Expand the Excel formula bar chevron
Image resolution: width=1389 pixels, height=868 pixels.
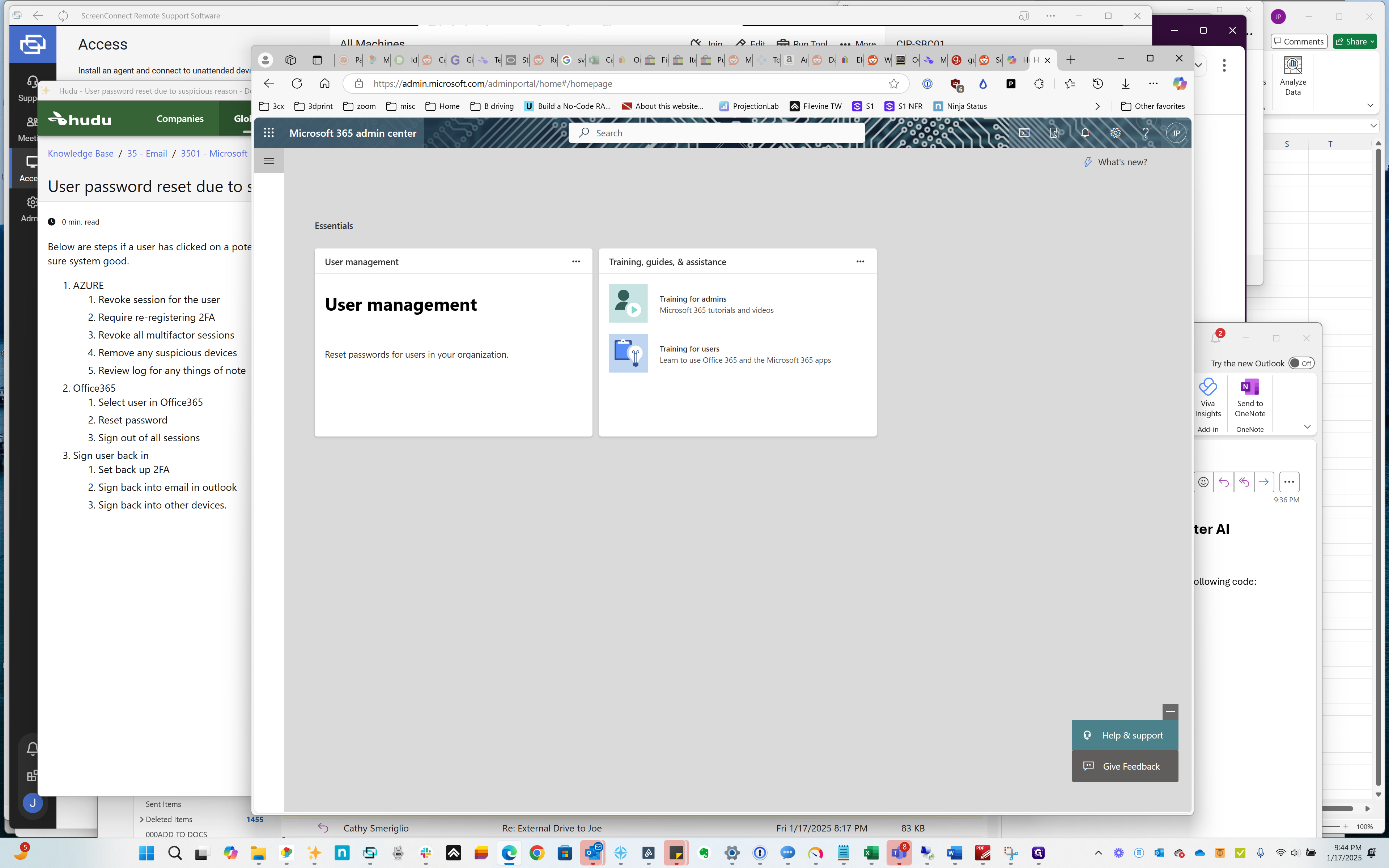click(1373, 126)
